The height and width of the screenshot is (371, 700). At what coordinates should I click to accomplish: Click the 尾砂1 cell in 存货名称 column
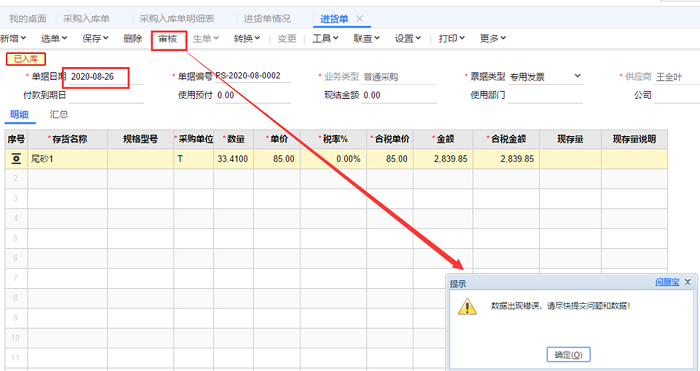click(67, 159)
